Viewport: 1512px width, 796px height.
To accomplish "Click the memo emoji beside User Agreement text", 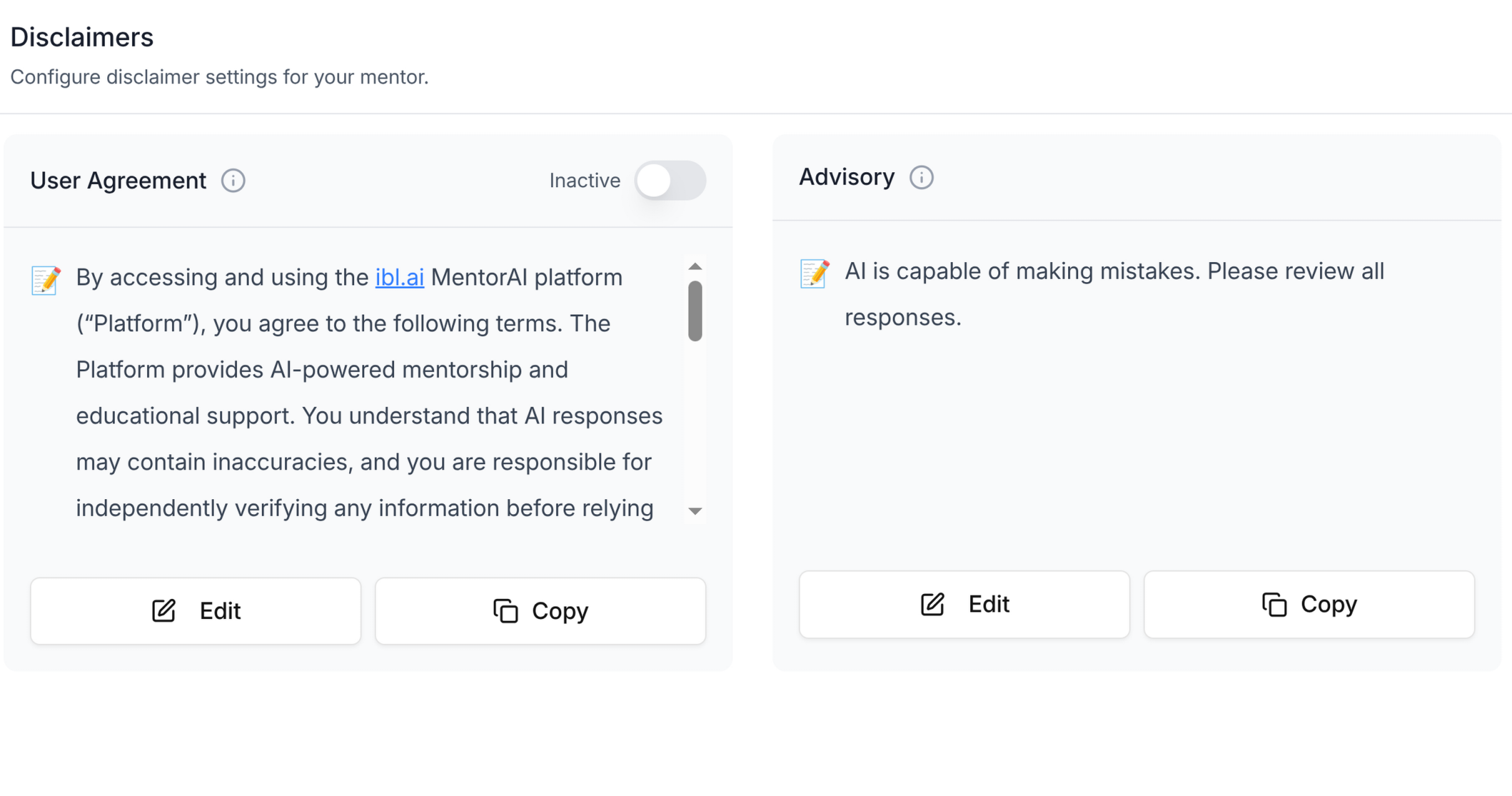I will [46, 280].
